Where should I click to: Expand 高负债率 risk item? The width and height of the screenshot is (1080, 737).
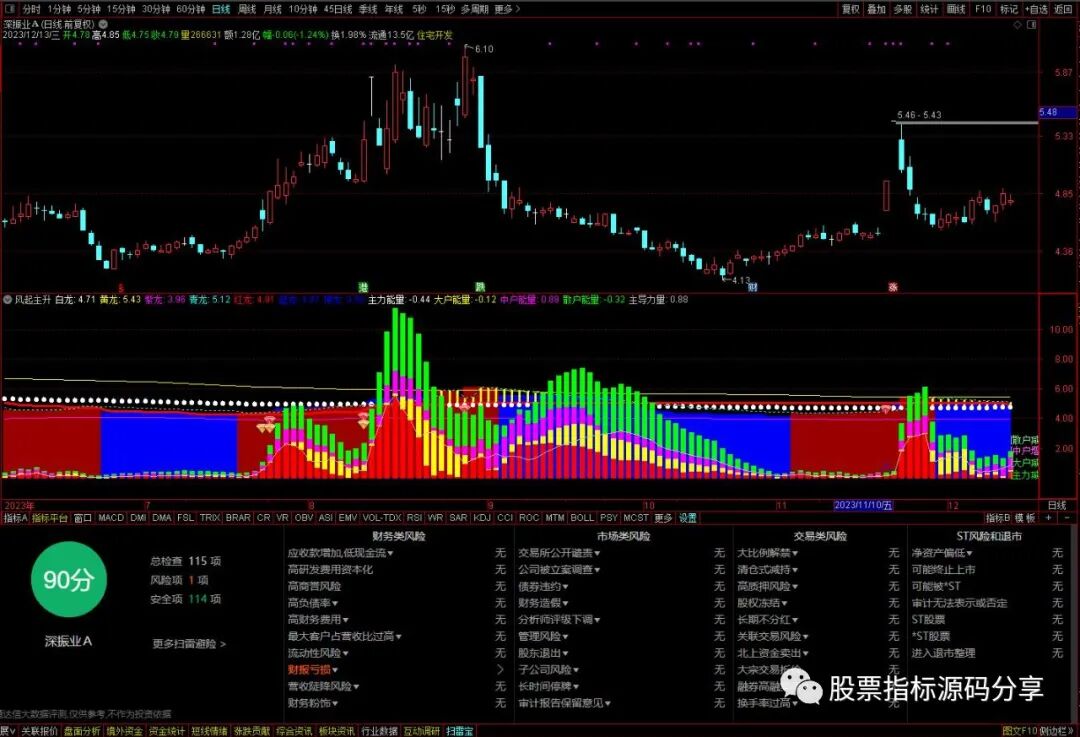pyautogui.click(x=313, y=603)
